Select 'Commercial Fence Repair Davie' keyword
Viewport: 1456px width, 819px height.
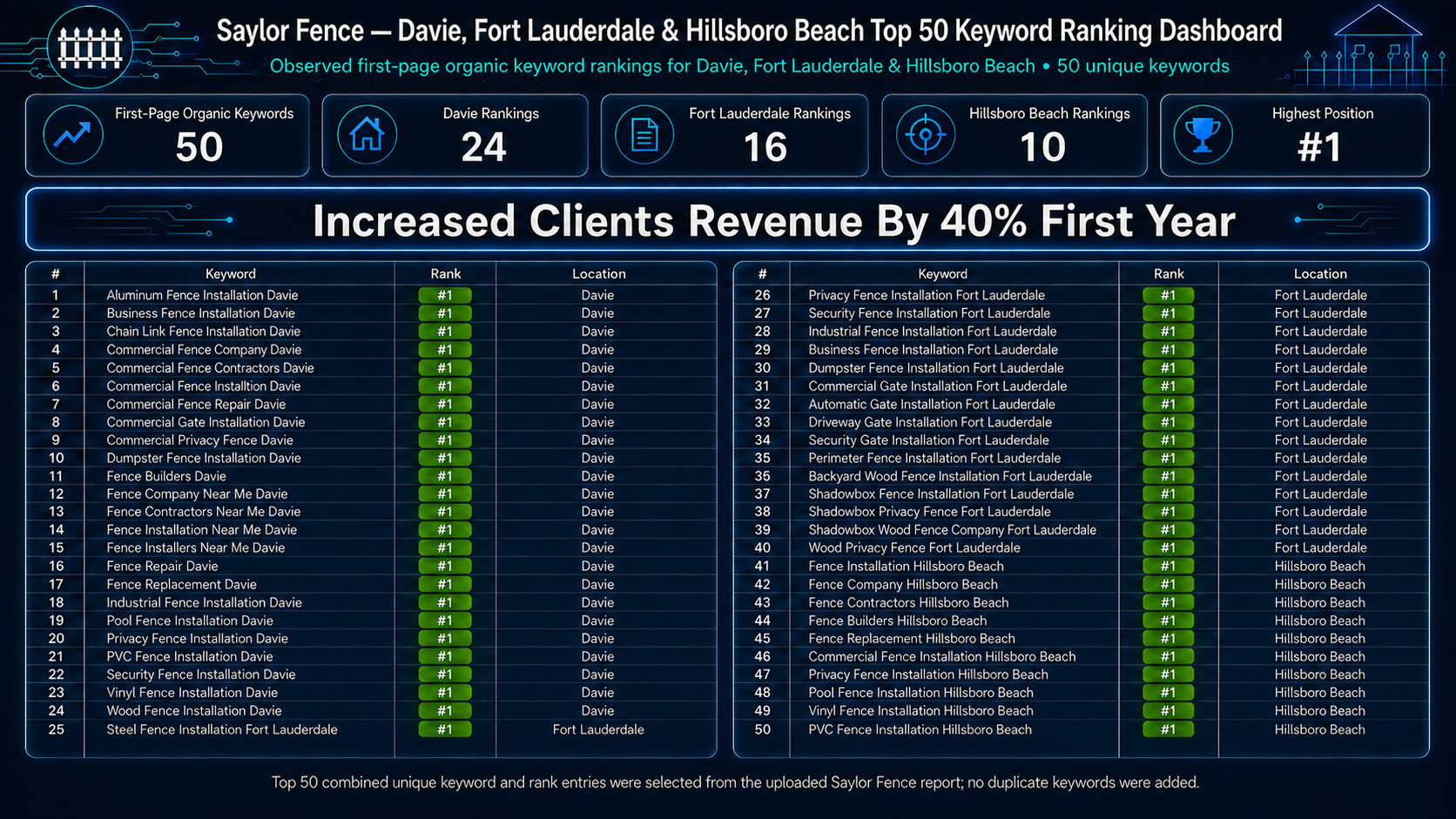196,405
